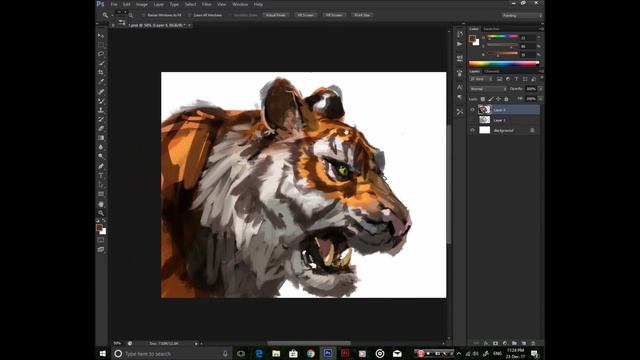Select the Horizontal Type tool
This screenshot has height=360, width=640.
click(101, 176)
